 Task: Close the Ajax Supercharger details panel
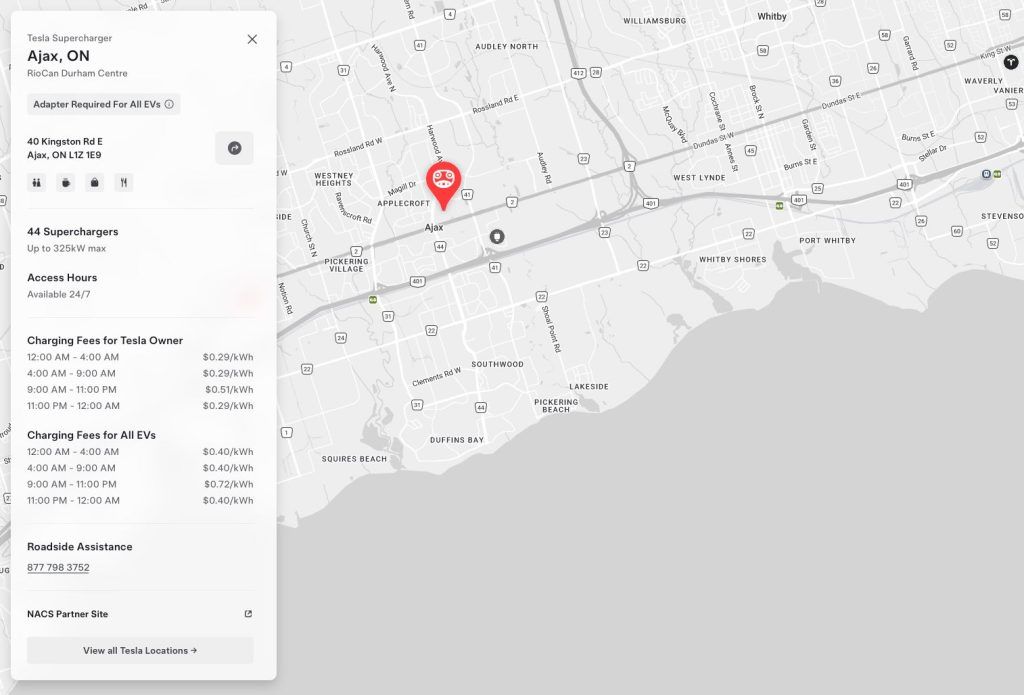click(252, 39)
